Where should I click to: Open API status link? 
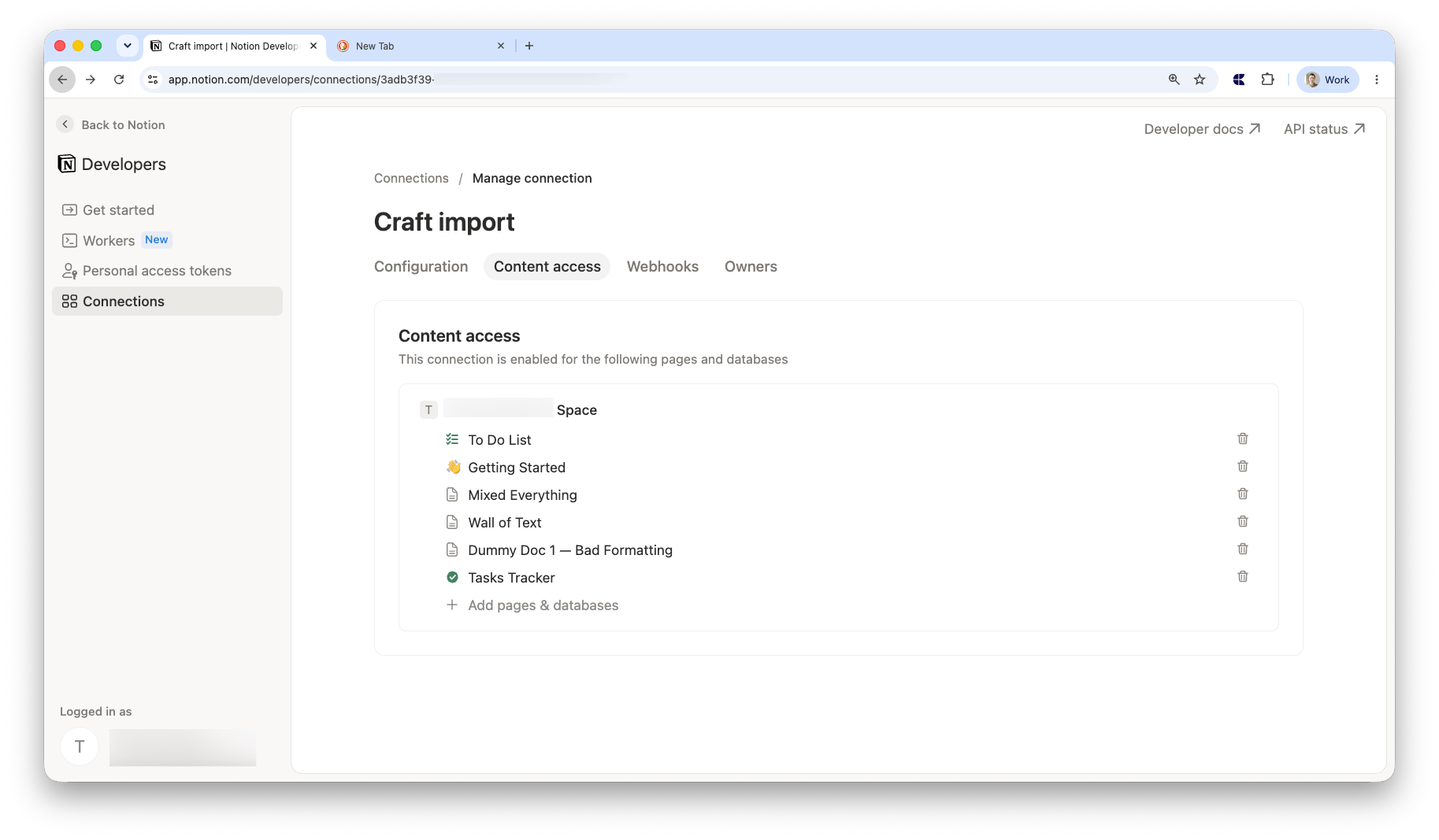tap(1324, 129)
